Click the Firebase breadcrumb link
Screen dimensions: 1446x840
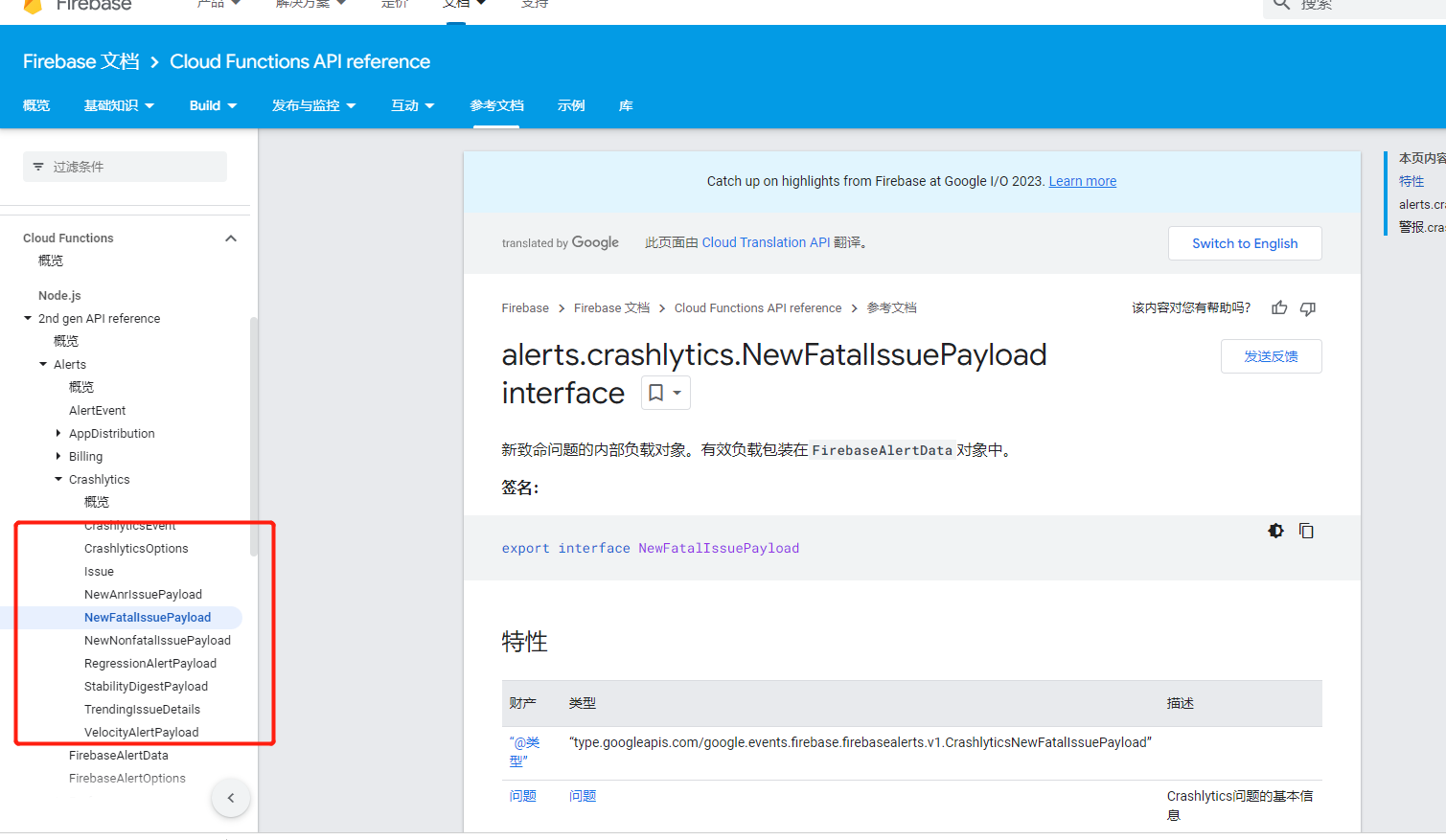tap(525, 307)
